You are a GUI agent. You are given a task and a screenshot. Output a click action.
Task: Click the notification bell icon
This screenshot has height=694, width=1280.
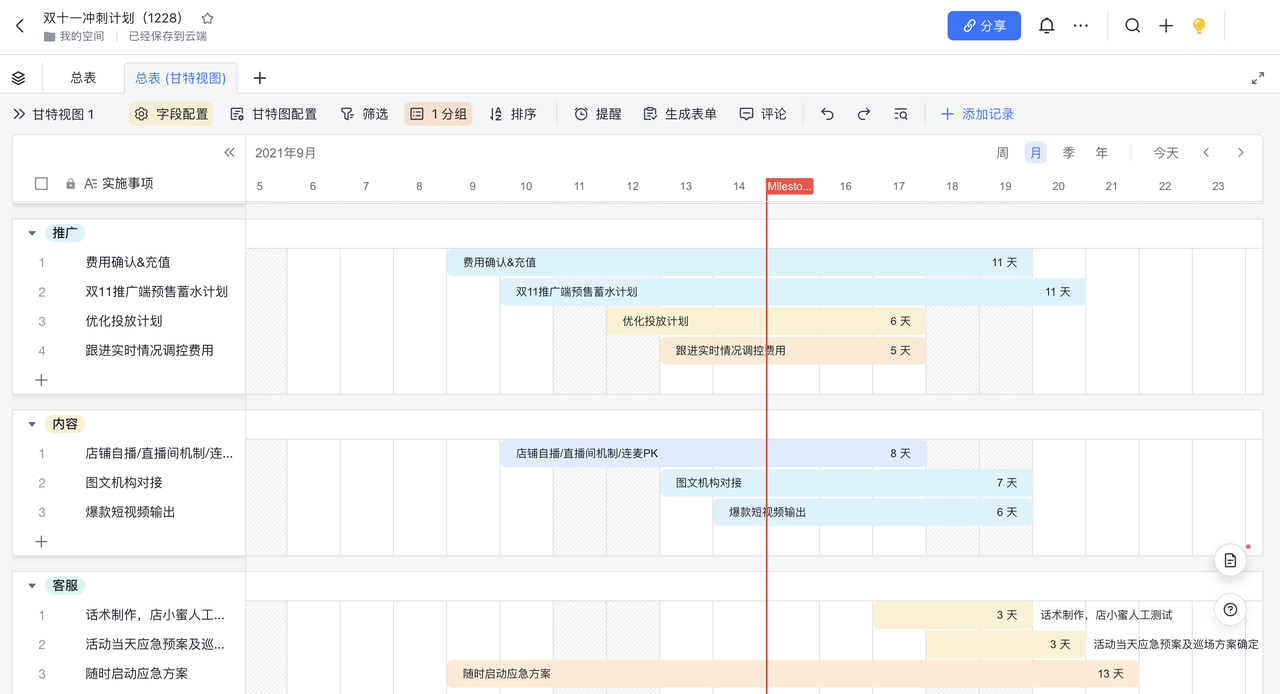pyautogui.click(x=1046, y=26)
